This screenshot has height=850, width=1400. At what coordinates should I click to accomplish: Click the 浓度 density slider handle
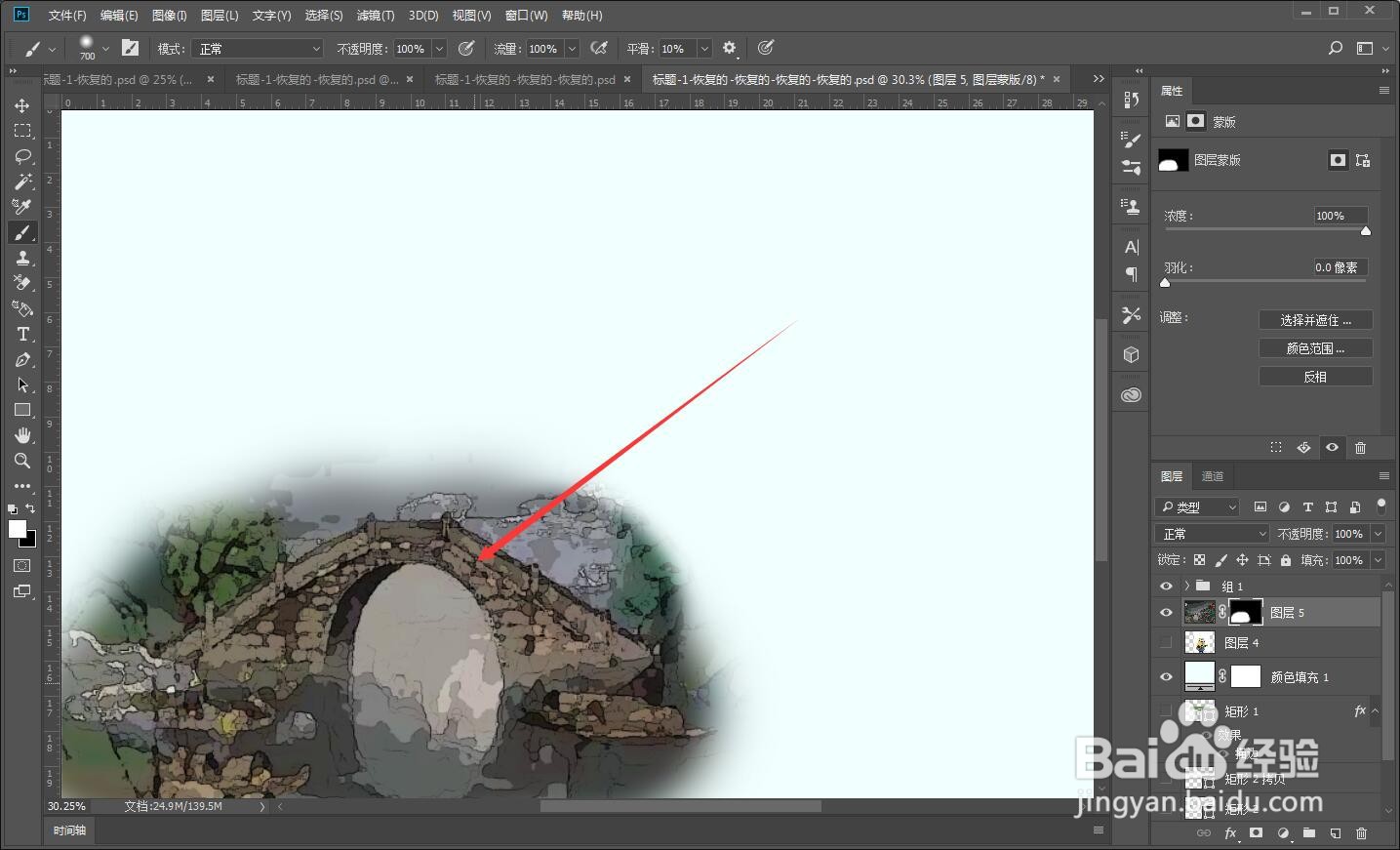pyautogui.click(x=1366, y=231)
